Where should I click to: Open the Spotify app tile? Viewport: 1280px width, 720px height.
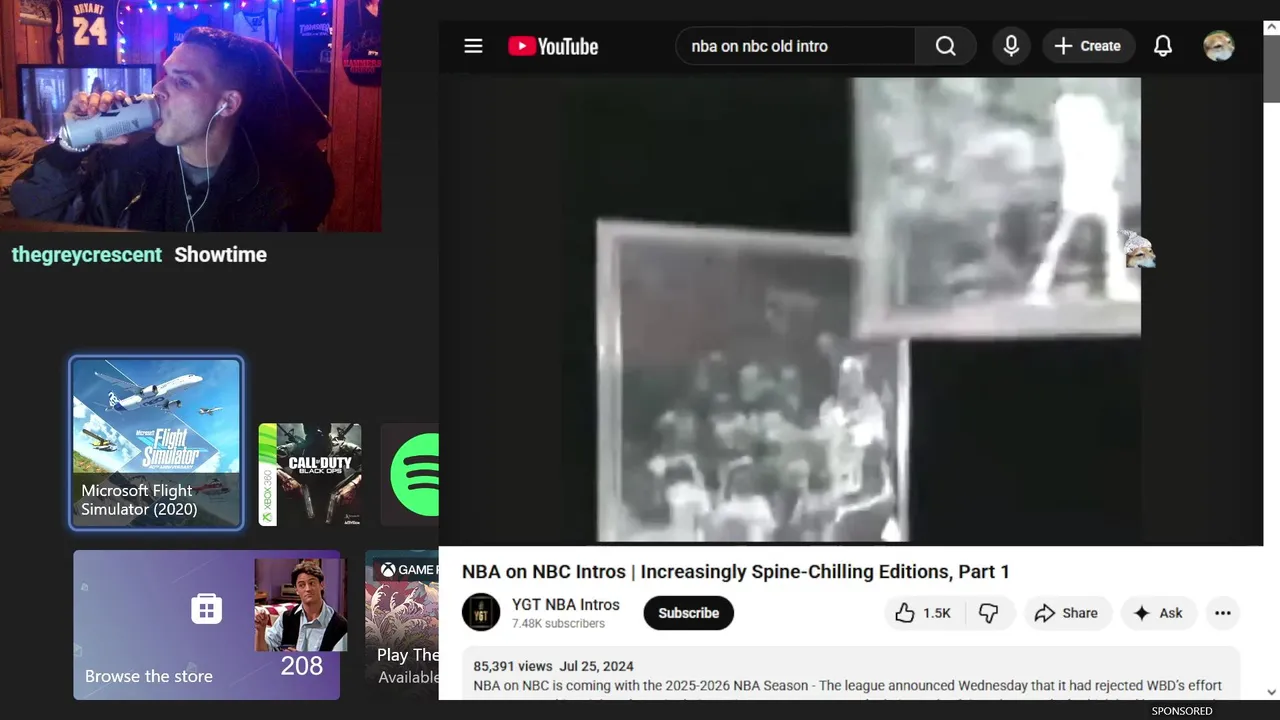coord(410,474)
